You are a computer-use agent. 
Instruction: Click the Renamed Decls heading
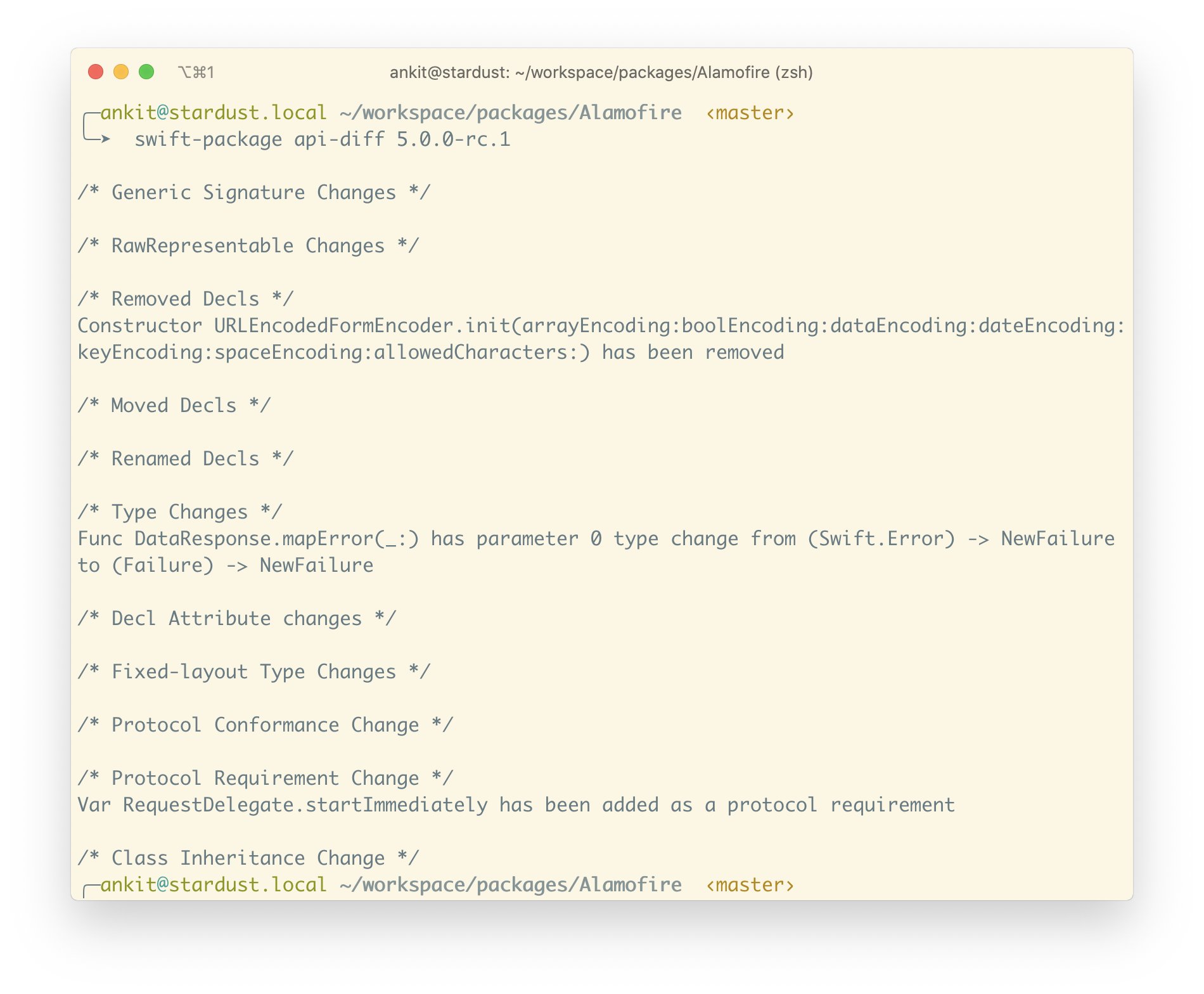pyautogui.click(x=185, y=459)
